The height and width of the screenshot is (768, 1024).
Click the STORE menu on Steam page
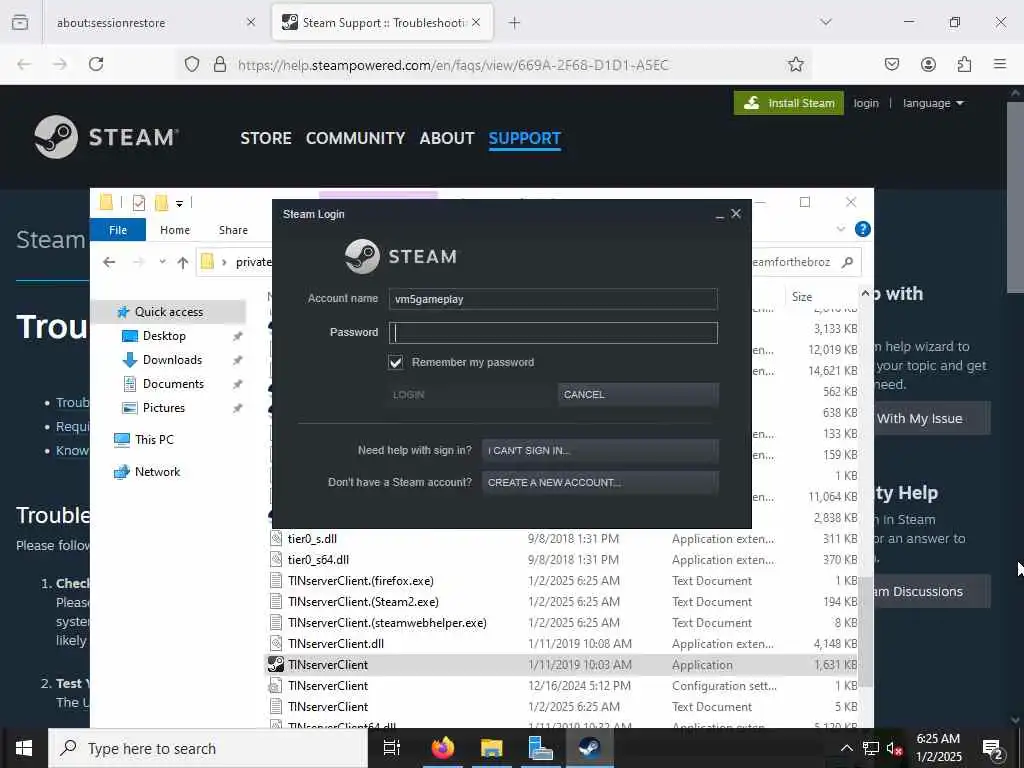pos(266,138)
